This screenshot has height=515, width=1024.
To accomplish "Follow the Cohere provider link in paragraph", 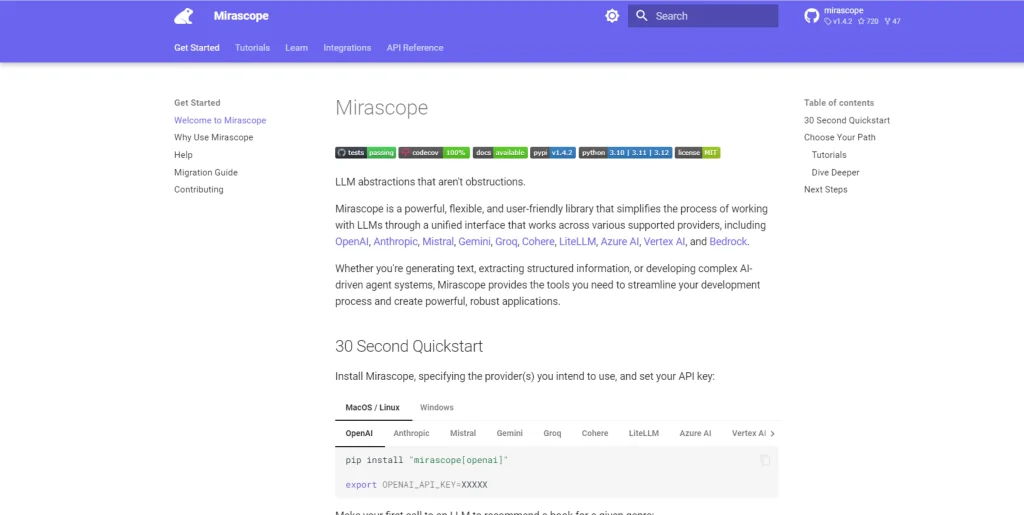I will tap(537, 242).
